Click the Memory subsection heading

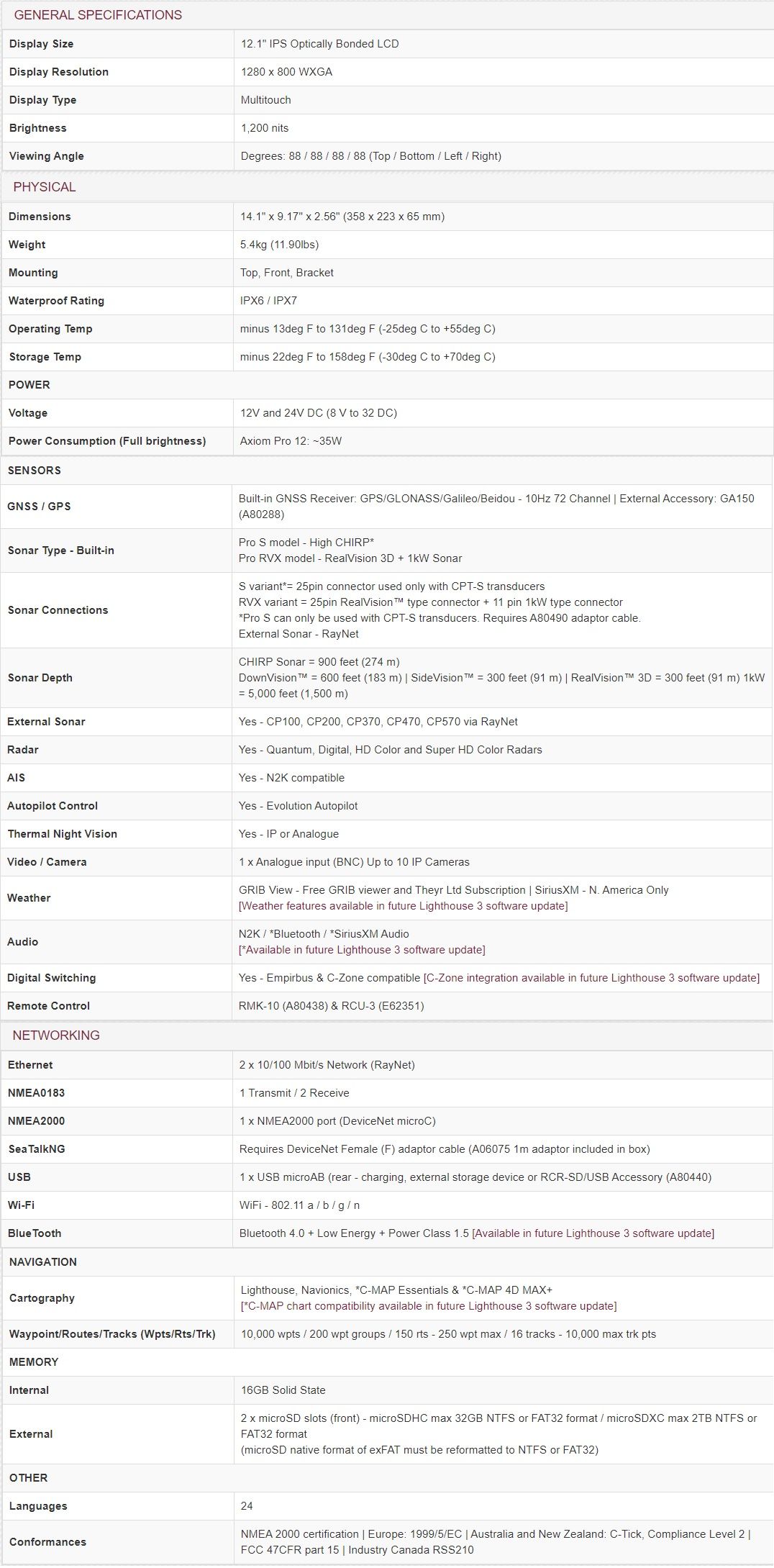tap(34, 1362)
